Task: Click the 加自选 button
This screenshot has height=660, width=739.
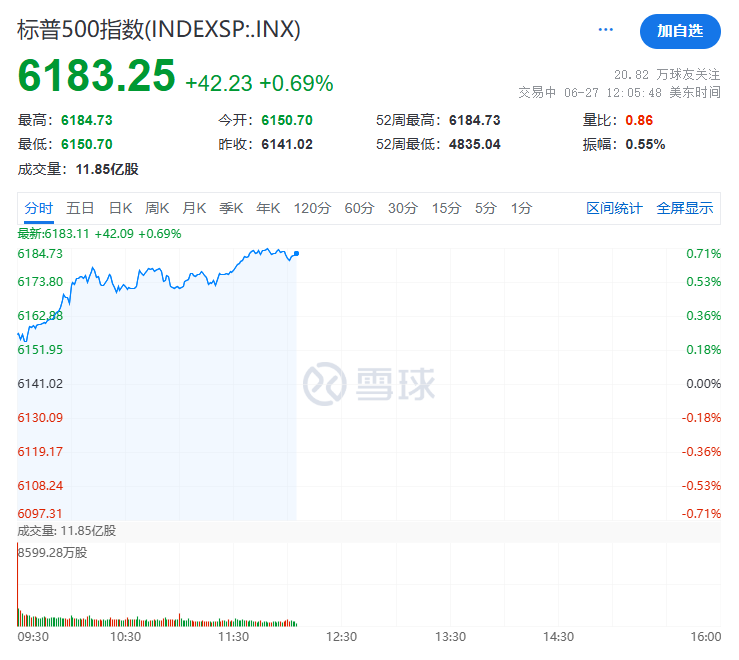Action: coord(680,31)
